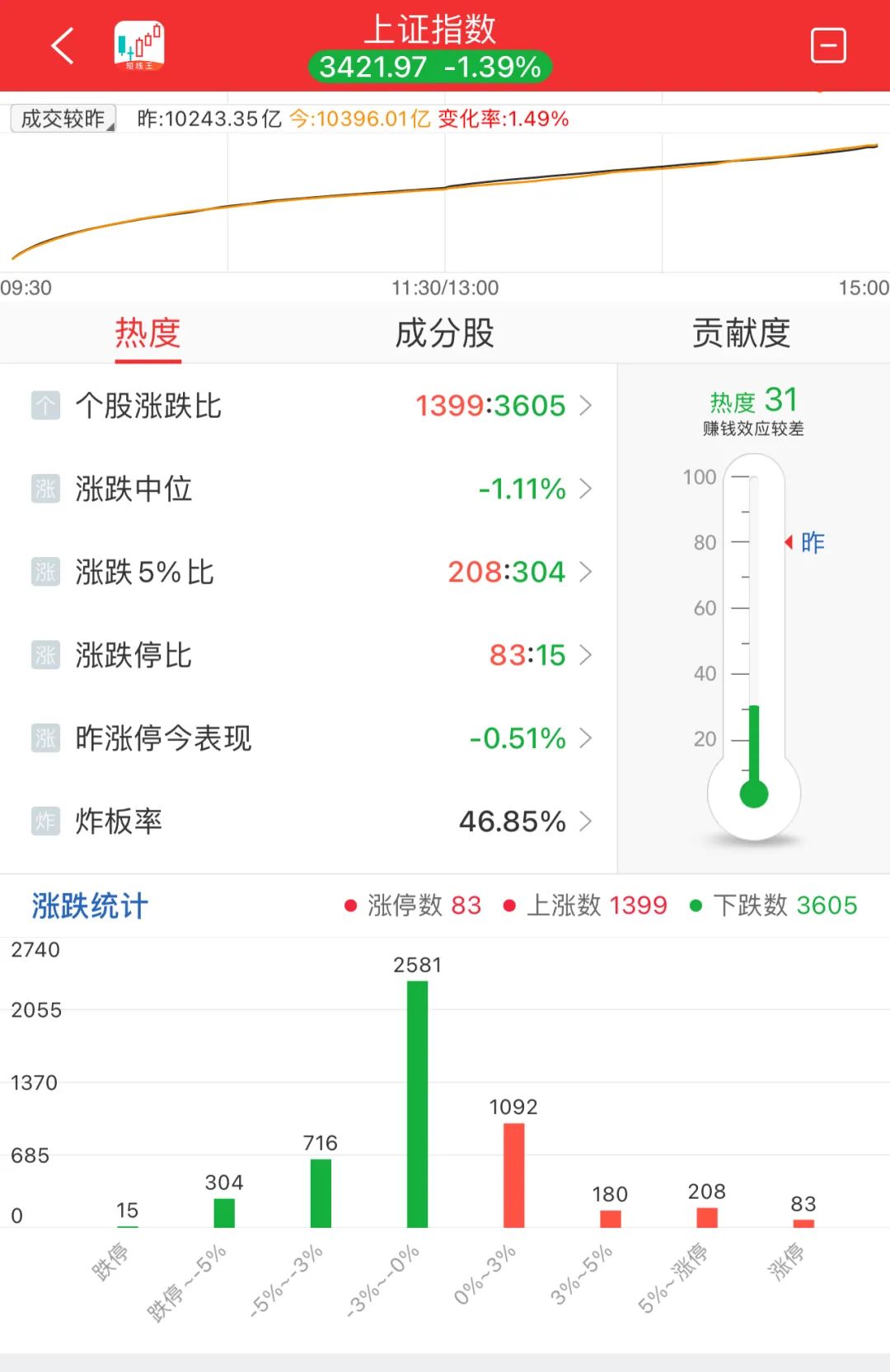This screenshot has width=890, height=1372.
Task: Tap the 涨 icon beside 涨跌5%比
Action: pos(45,572)
